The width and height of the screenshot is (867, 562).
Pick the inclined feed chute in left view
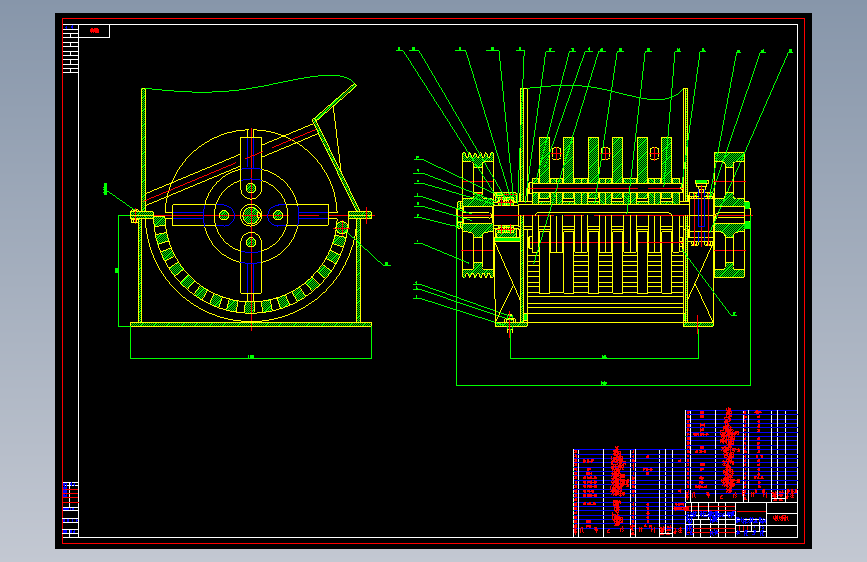pyautogui.click(x=232, y=164)
